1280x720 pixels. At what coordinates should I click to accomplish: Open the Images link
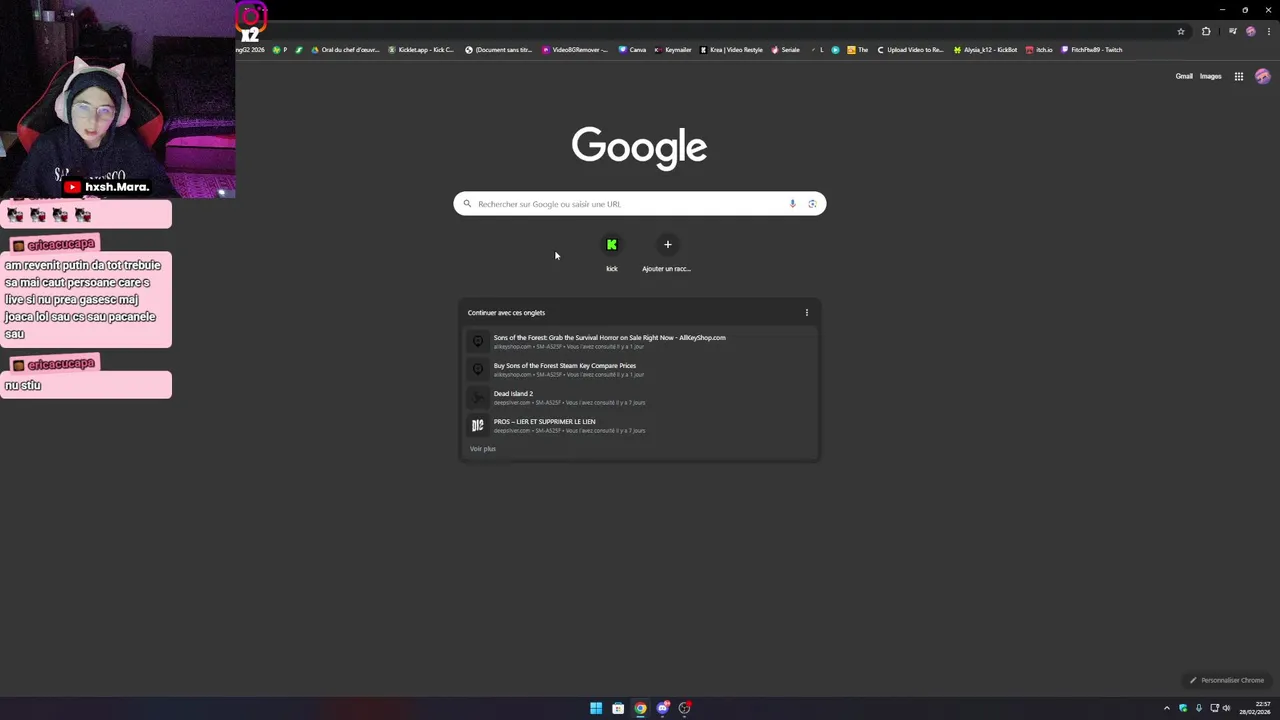tap(1211, 76)
